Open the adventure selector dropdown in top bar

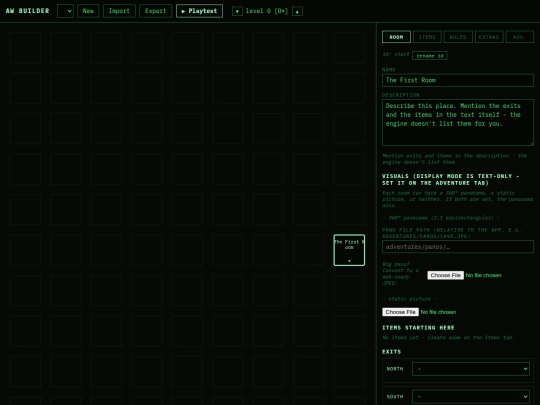65,11
